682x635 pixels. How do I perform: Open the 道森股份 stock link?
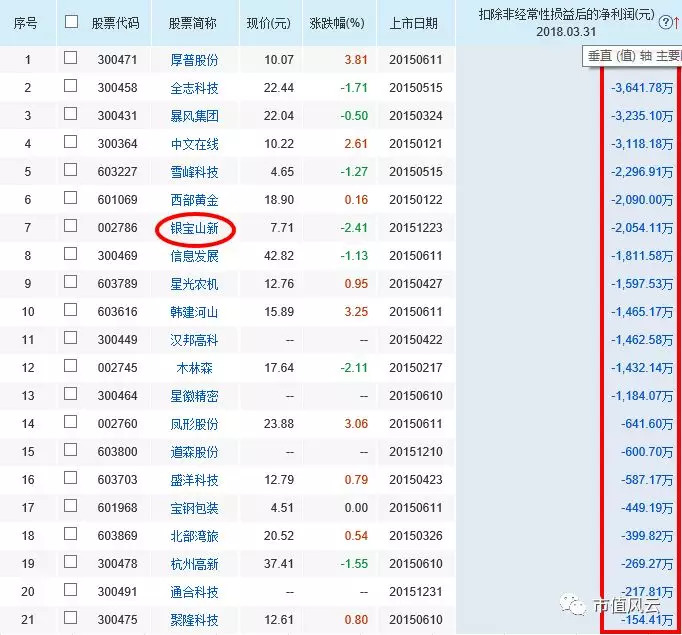click(194, 452)
